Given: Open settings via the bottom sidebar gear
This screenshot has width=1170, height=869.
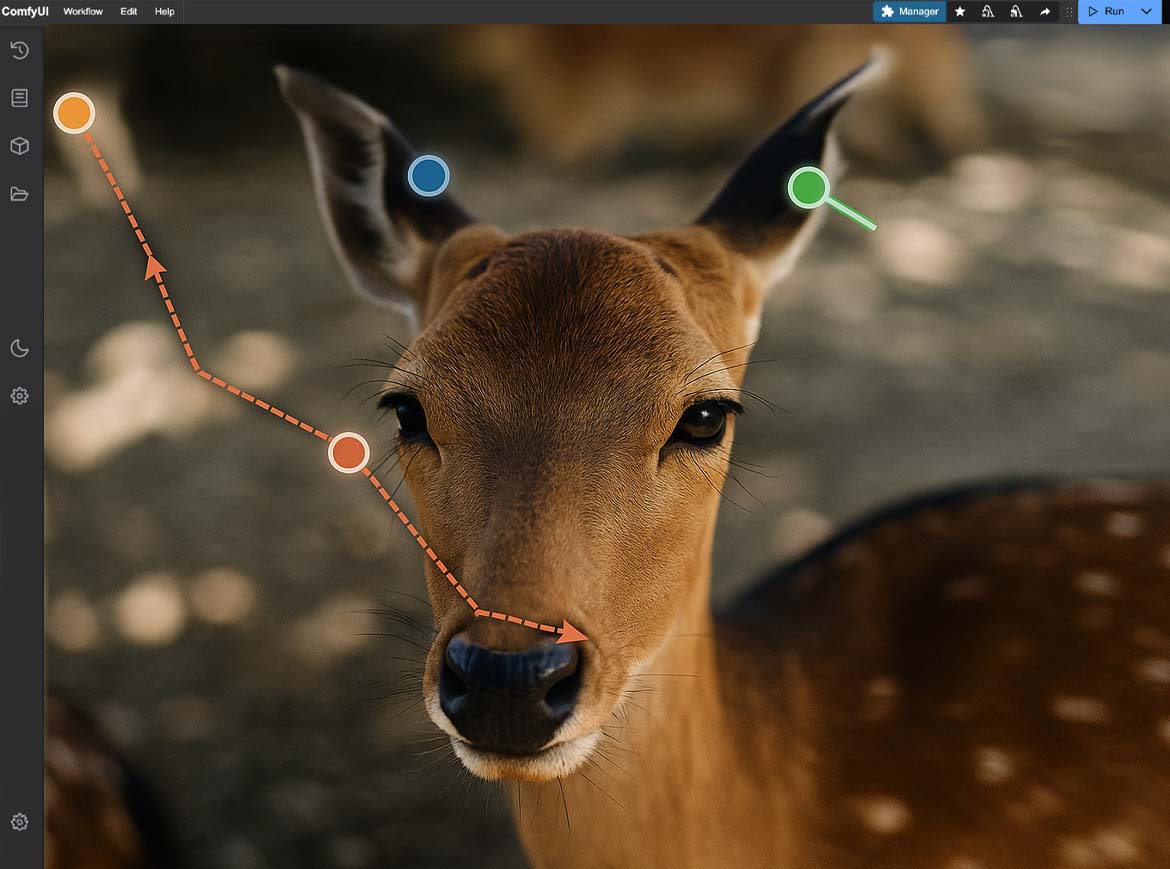Looking at the screenshot, I should (20, 822).
